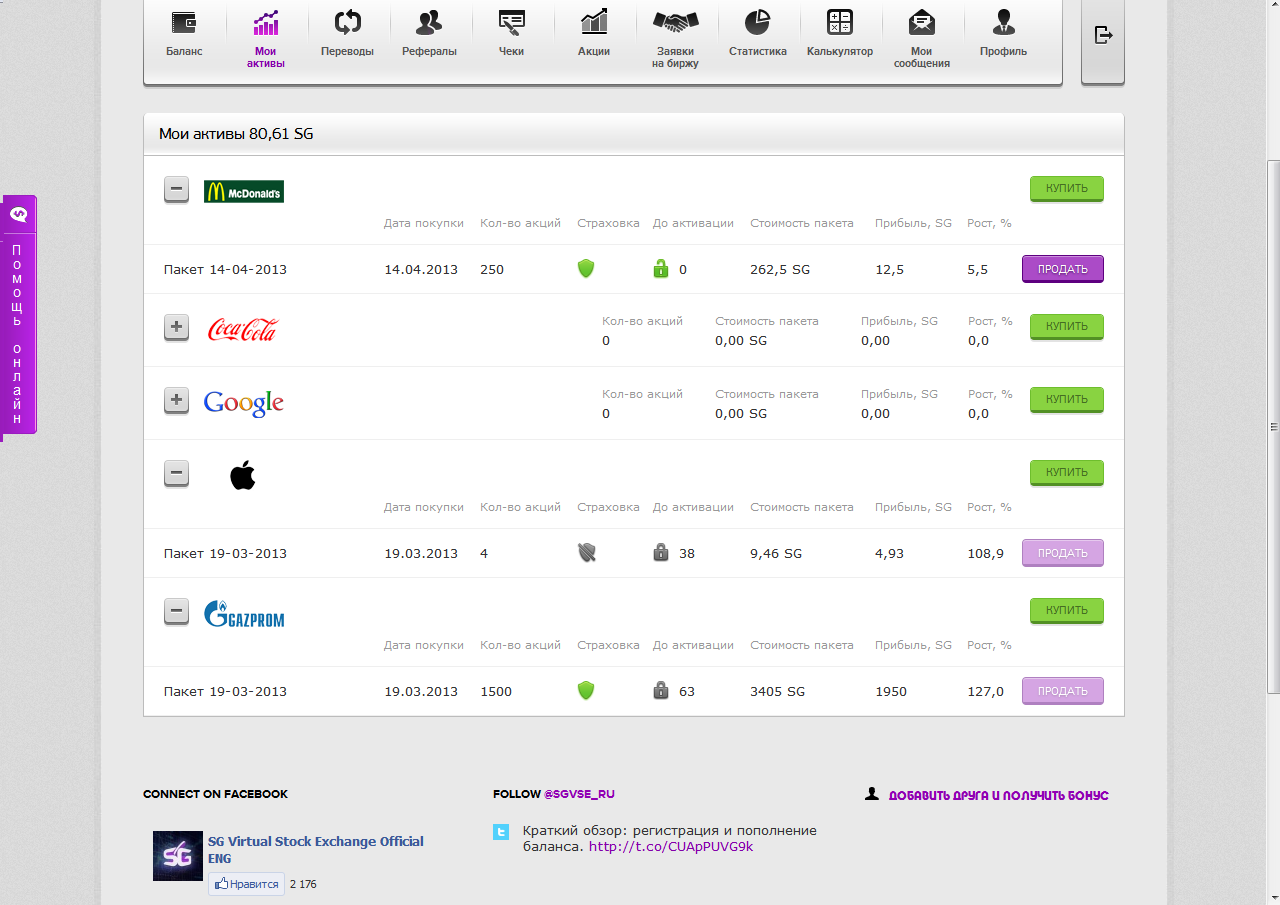Click the grey padlock next to 63
The width and height of the screenshot is (1280, 905).
660,690
